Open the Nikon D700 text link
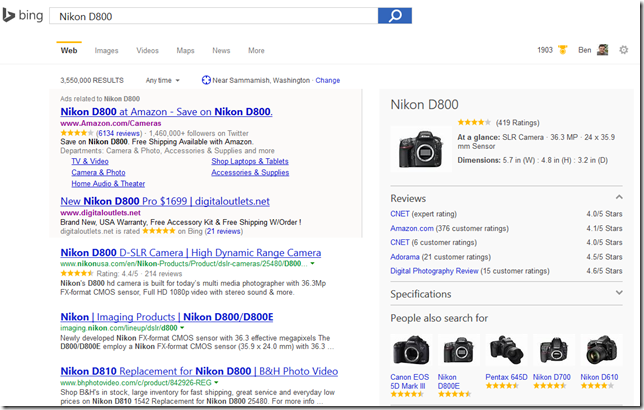 pos(552,377)
